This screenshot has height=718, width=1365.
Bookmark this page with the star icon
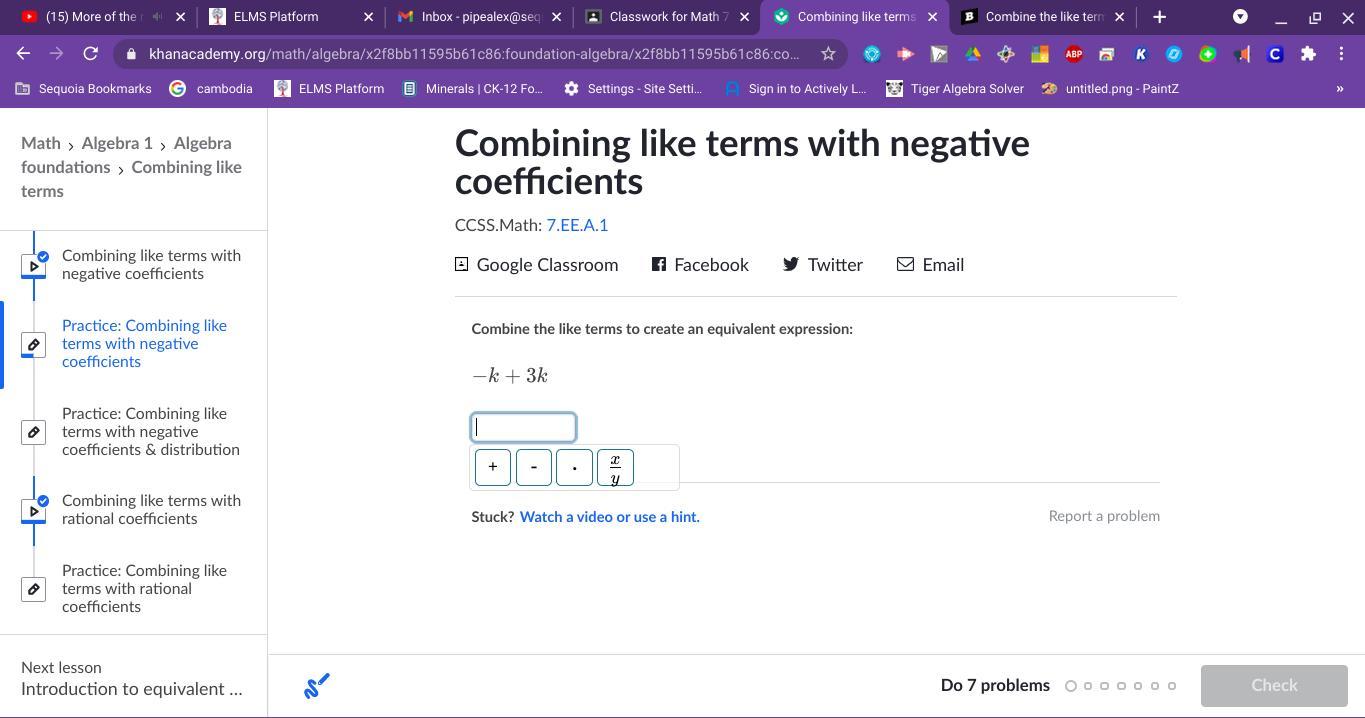[828, 54]
